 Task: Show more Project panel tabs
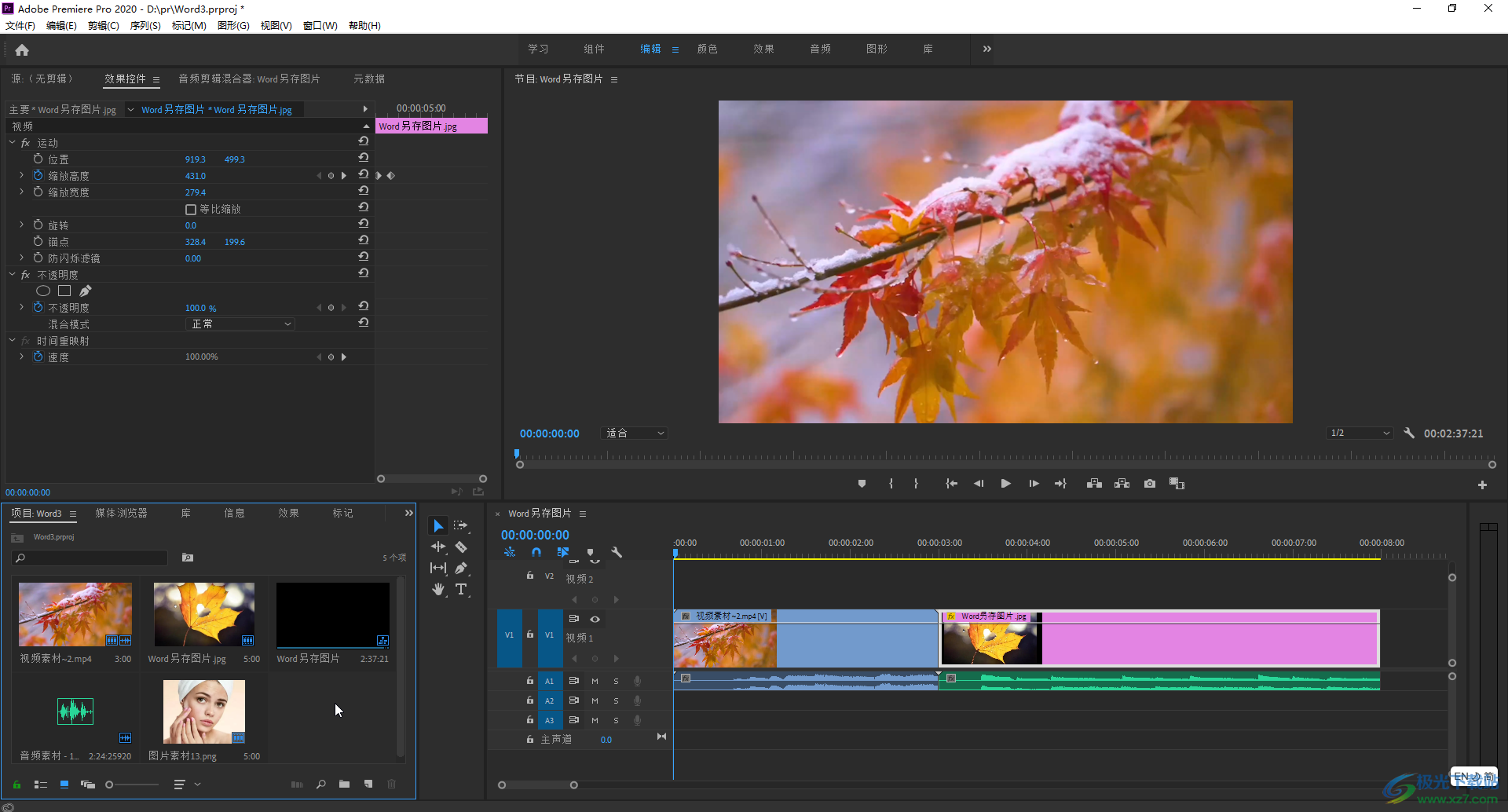pos(408,513)
